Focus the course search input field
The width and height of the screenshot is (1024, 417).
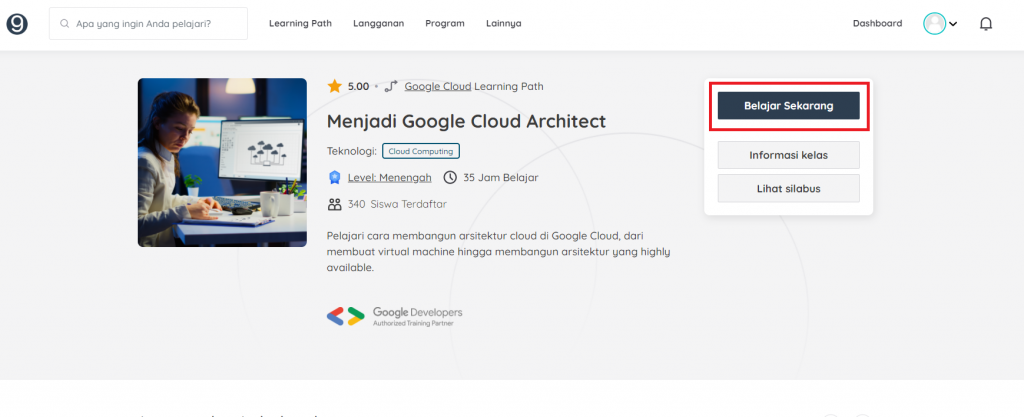point(158,23)
